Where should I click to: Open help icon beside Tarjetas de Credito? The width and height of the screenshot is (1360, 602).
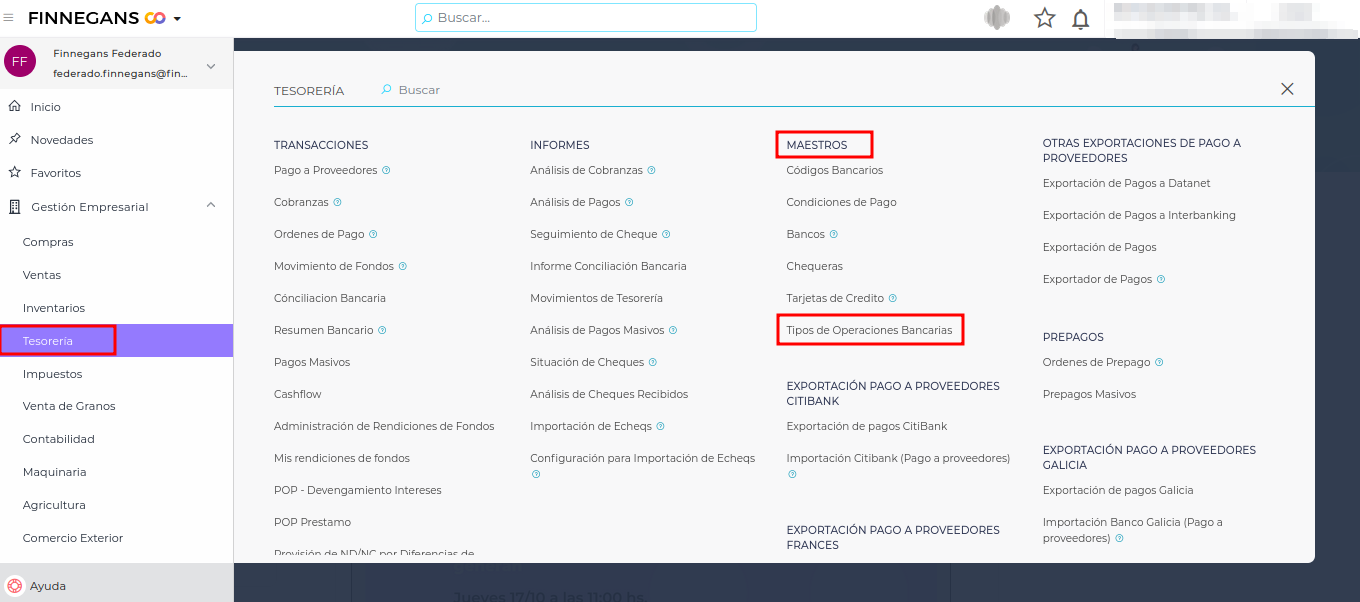click(x=893, y=298)
